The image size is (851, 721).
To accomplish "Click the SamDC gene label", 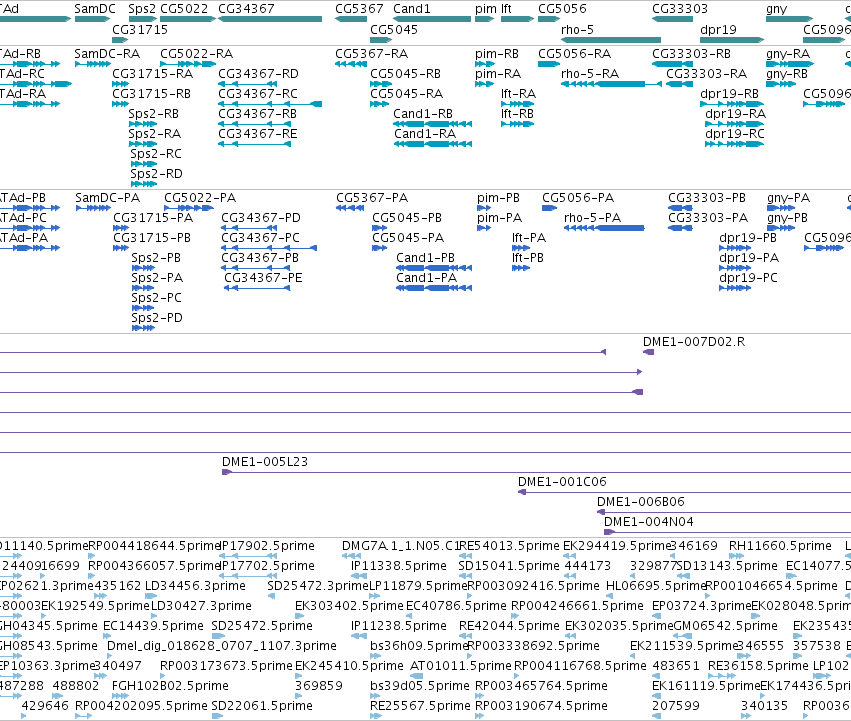I will pyautogui.click(x=95, y=9).
